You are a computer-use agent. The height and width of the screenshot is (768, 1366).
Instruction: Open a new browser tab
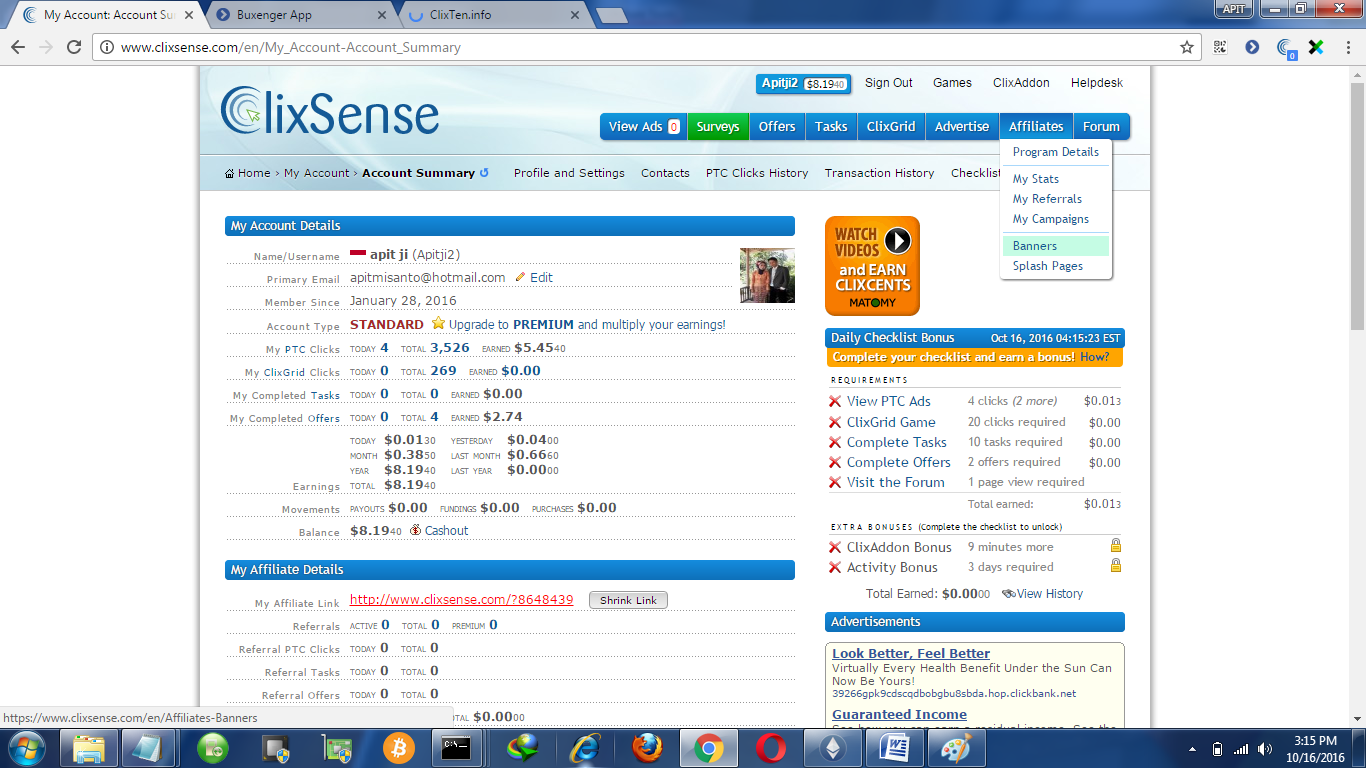611,16
